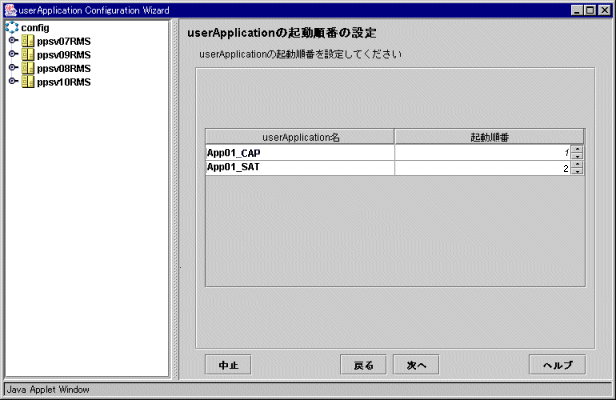616x400 pixels.
Task: Click the userApplication名 column header
Action: tap(300, 137)
